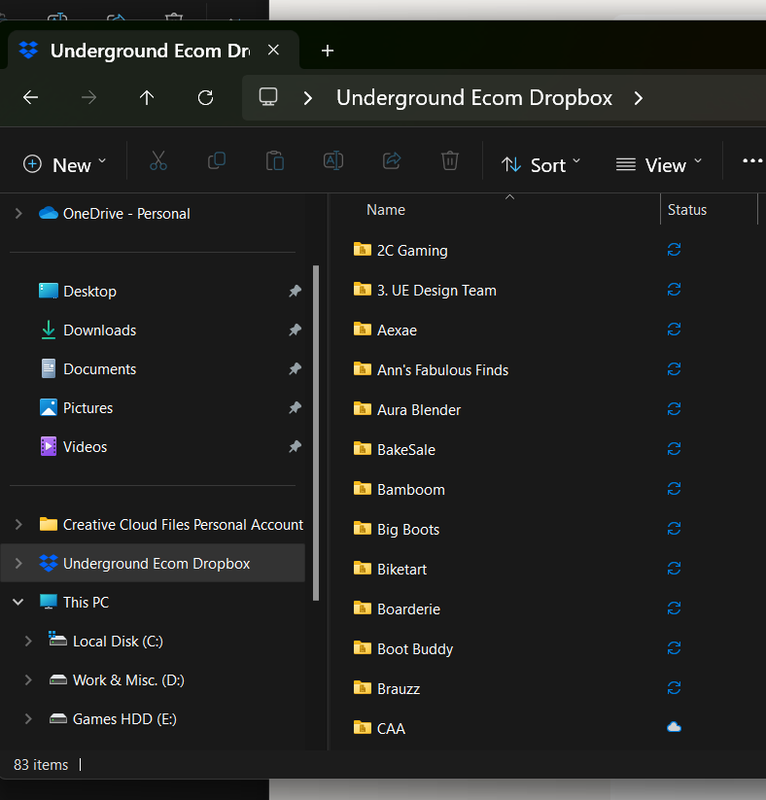The image size is (766, 800).
Task: Open Downloads from quick access sidebar
Action: 99,330
